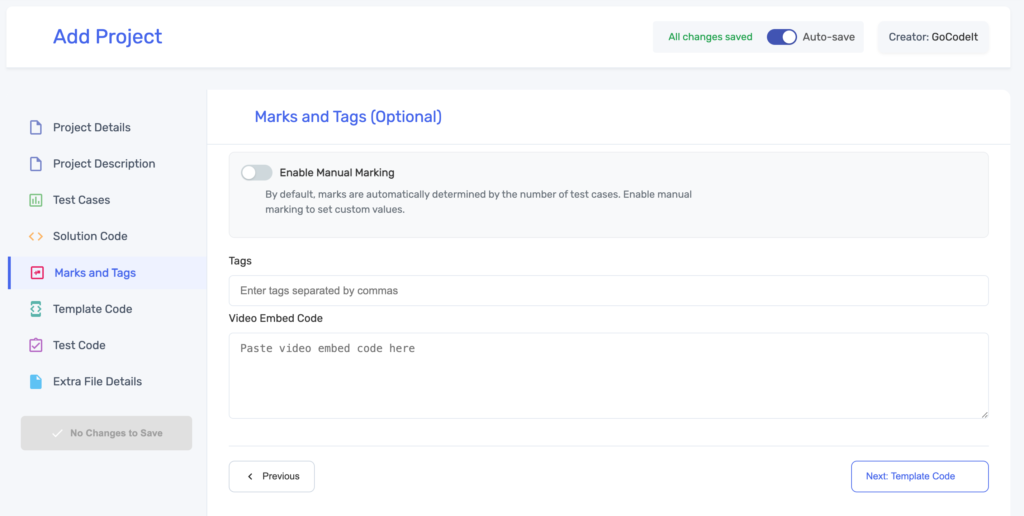
Task: Click the Test Code checklist icon
Action: (x=36, y=345)
